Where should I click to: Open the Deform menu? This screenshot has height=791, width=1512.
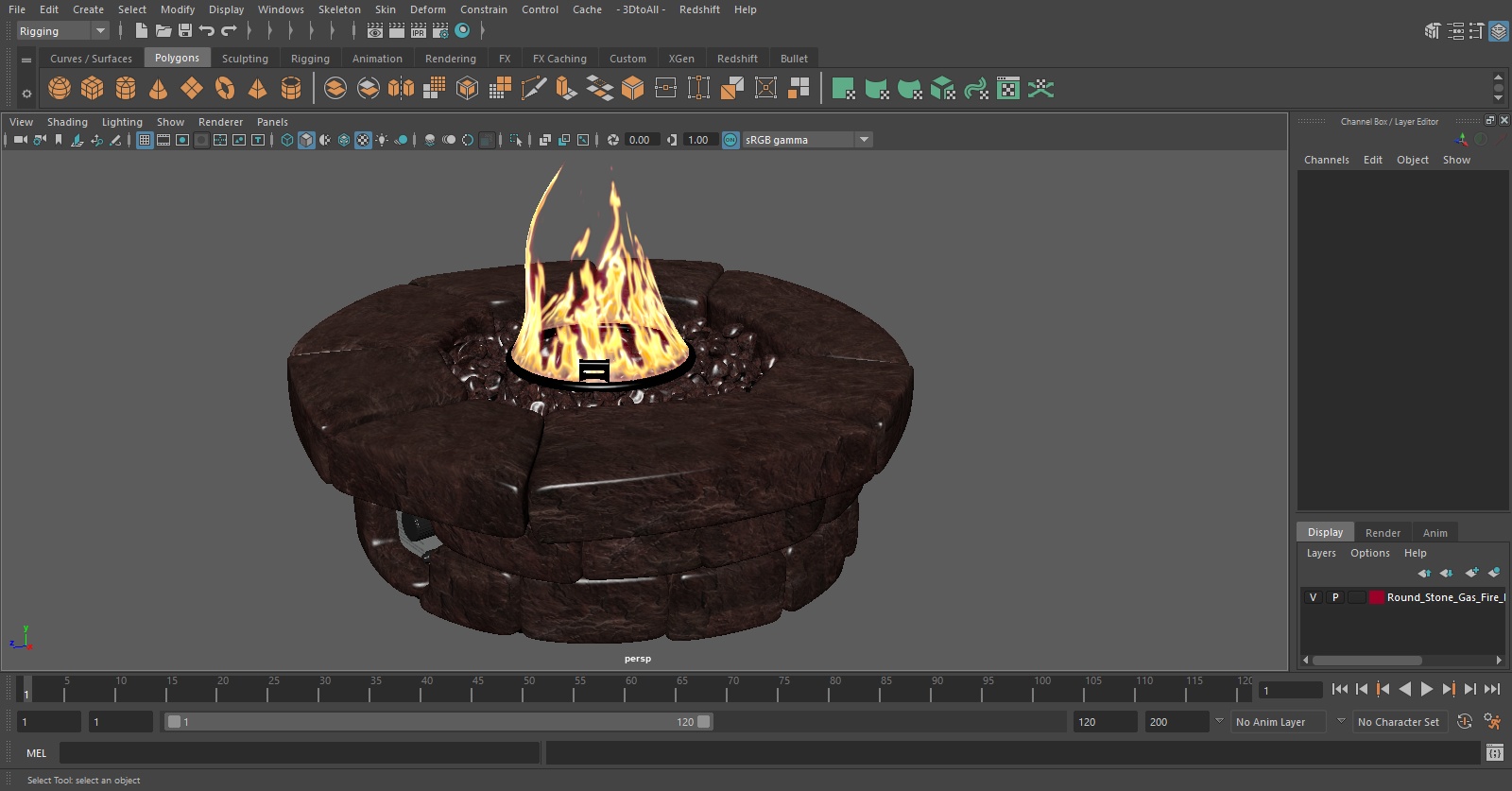click(x=427, y=9)
